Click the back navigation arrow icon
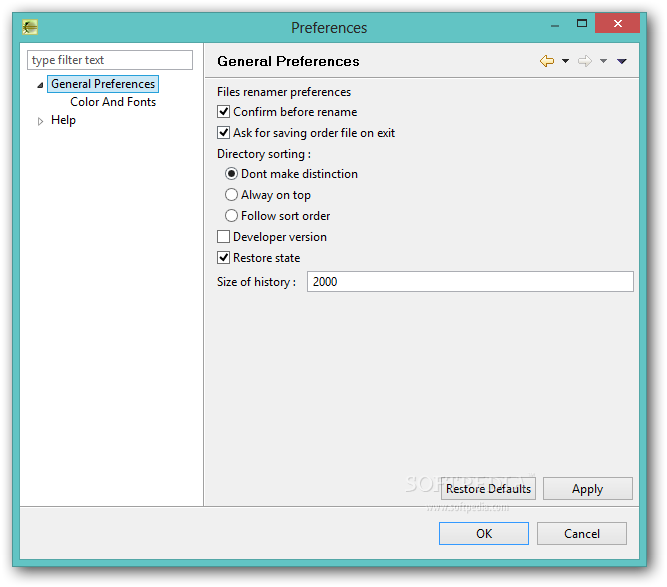 [547, 61]
